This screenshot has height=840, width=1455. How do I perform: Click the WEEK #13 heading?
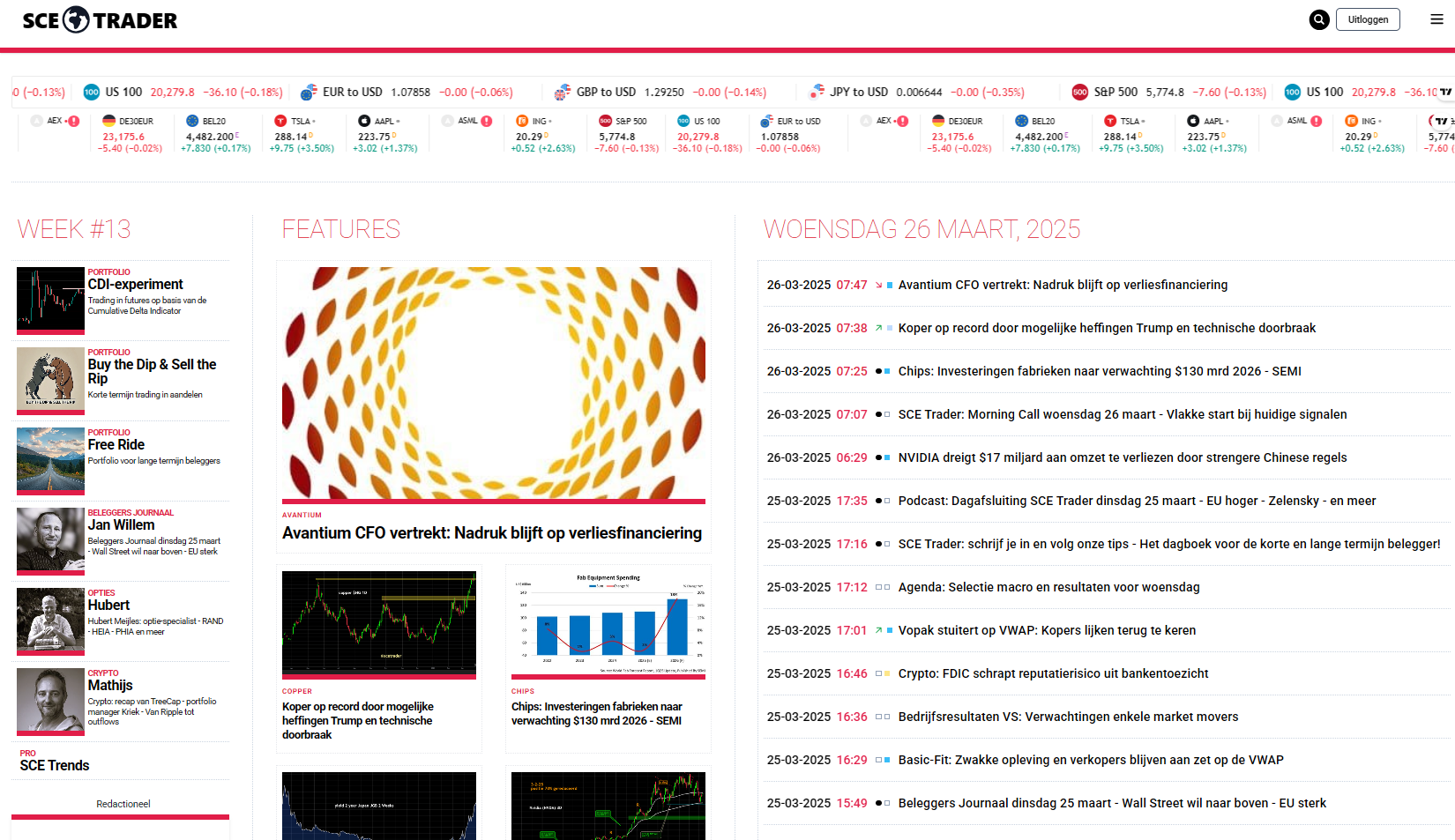[x=74, y=229]
